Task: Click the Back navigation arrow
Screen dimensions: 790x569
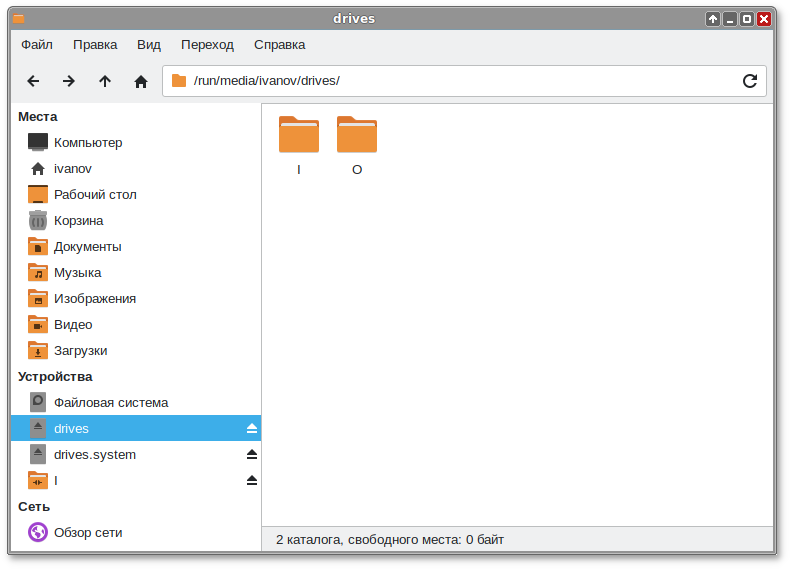Action: [x=33, y=81]
